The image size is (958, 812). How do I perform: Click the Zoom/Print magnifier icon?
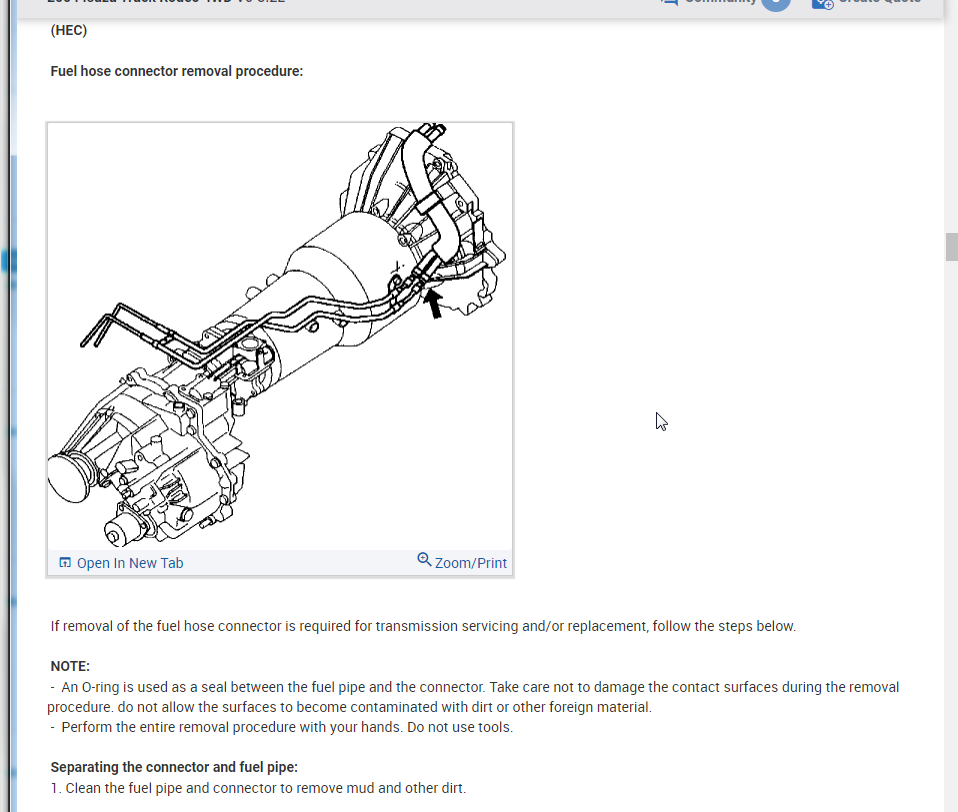[424, 560]
